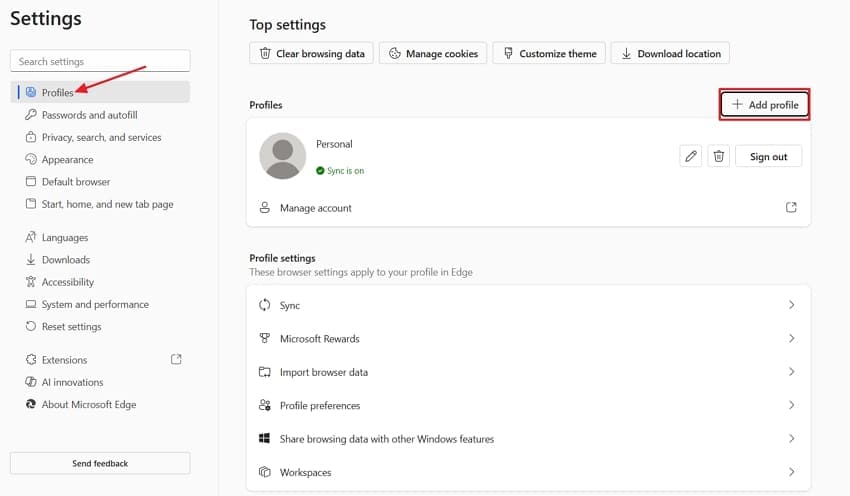Viewport: 850px width, 496px height.
Task: Click the Downloads arrow icon in sidebar
Action: (31, 259)
